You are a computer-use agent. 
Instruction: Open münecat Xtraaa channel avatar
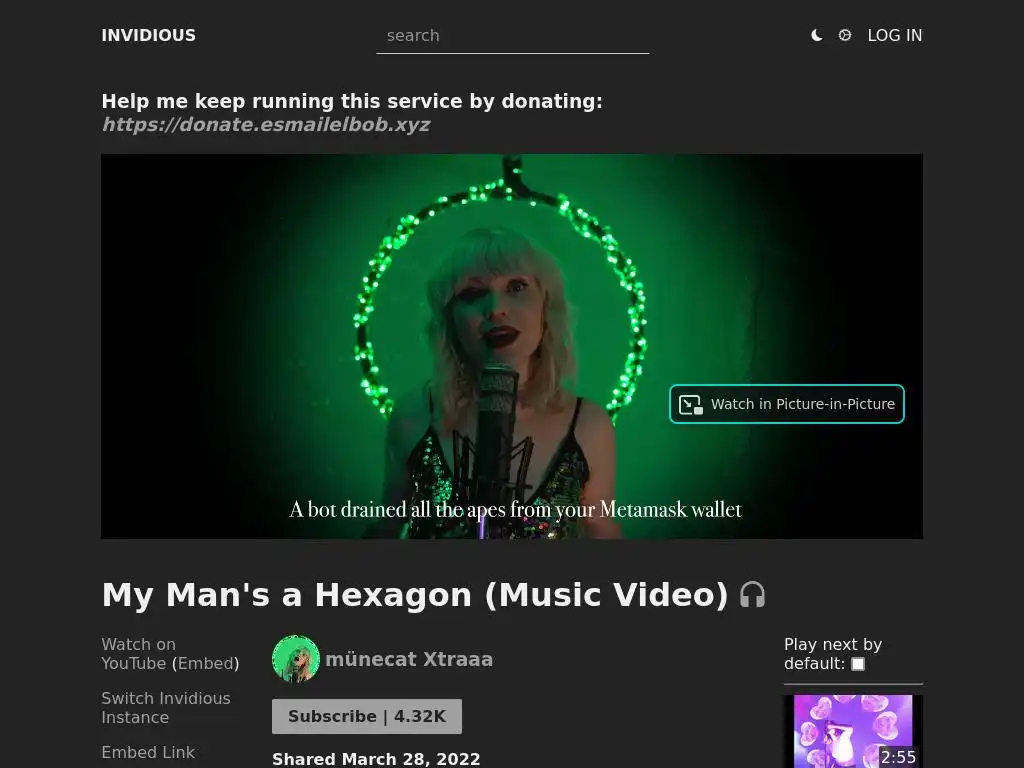pyautogui.click(x=296, y=658)
